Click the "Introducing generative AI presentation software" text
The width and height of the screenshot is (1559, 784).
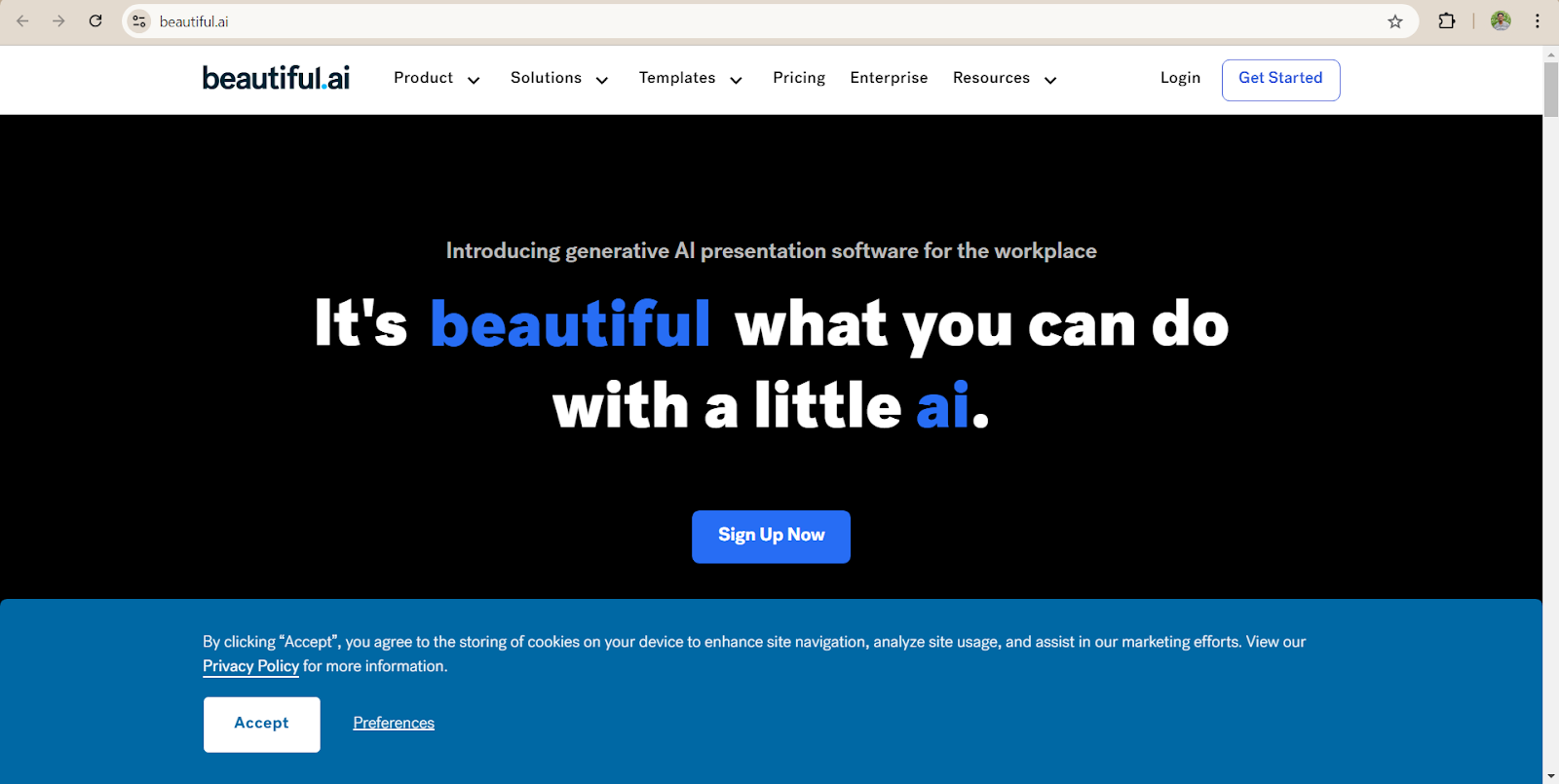pyautogui.click(x=771, y=251)
